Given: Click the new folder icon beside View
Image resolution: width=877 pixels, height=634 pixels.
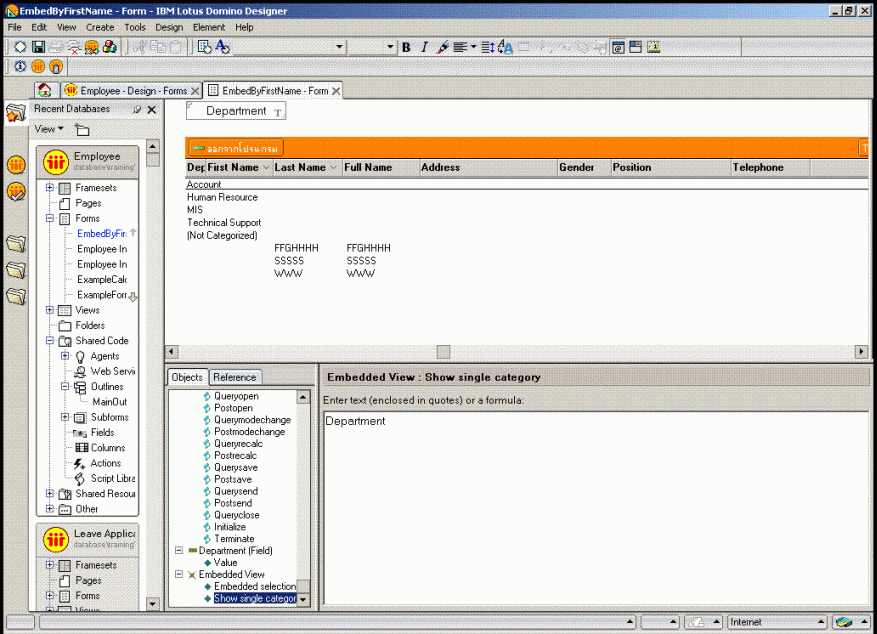Looking at the screenshot, I should click(82, 130).
